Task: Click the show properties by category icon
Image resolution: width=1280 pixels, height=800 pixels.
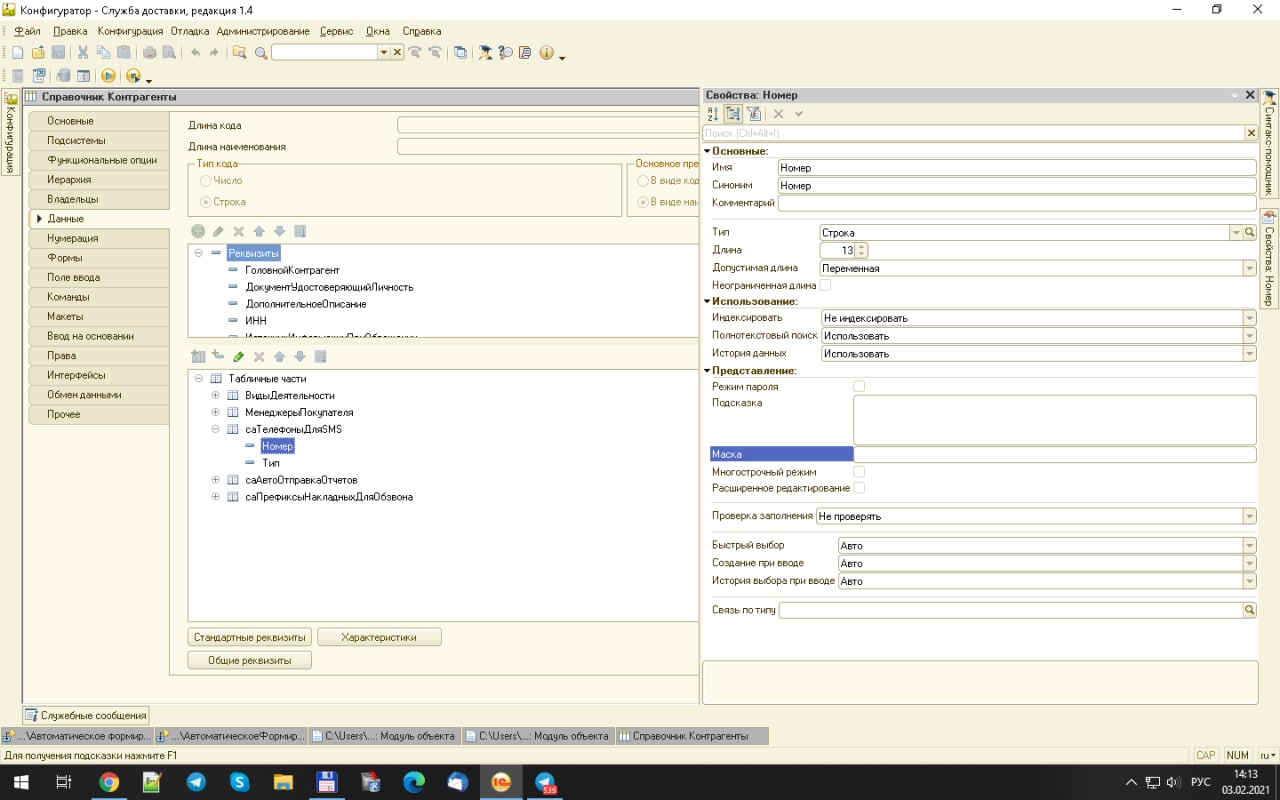Action: [733, 114]
